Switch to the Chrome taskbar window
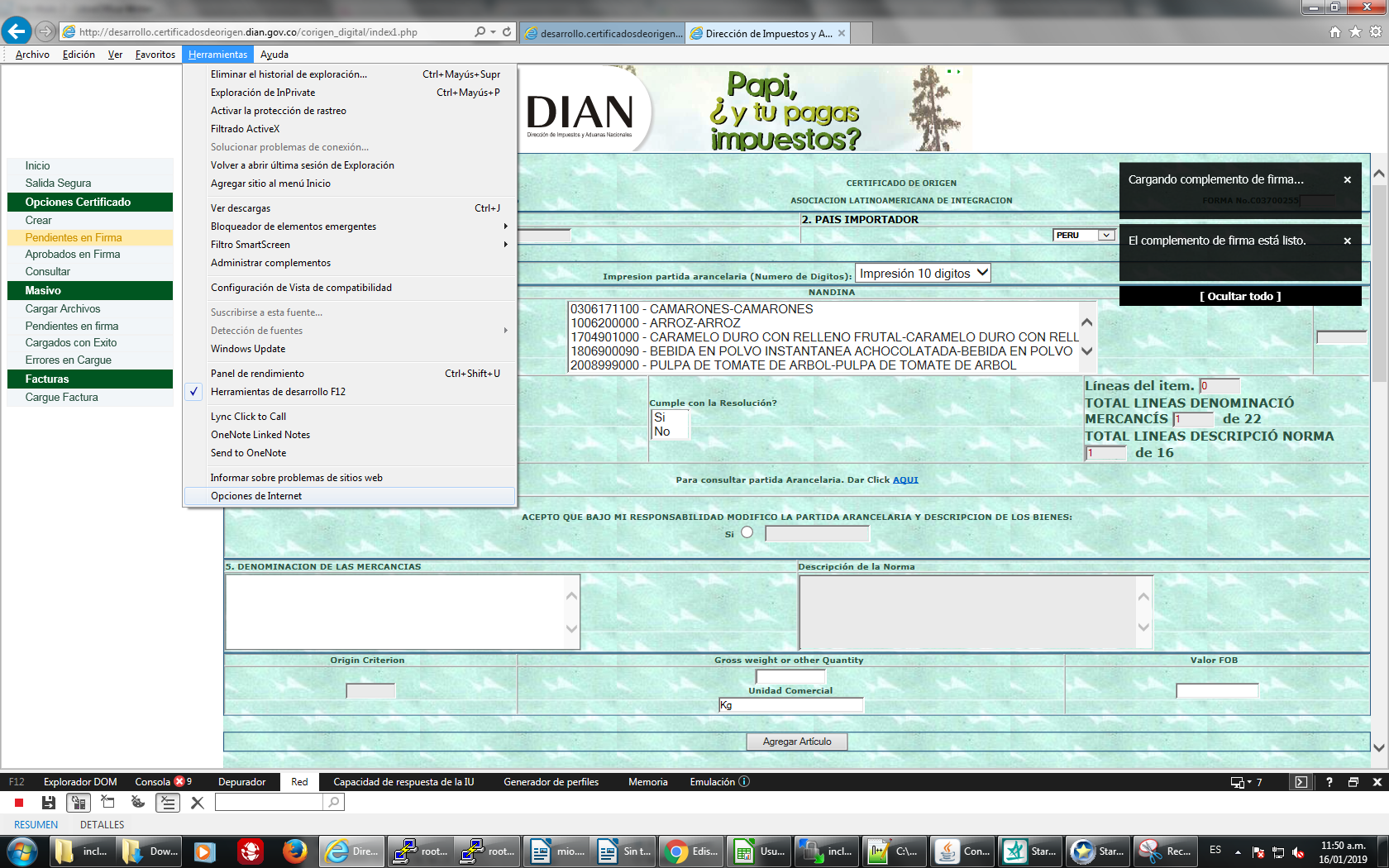Image resolution: width=1389 pixels, height=868 pixels. pos(693,851)
